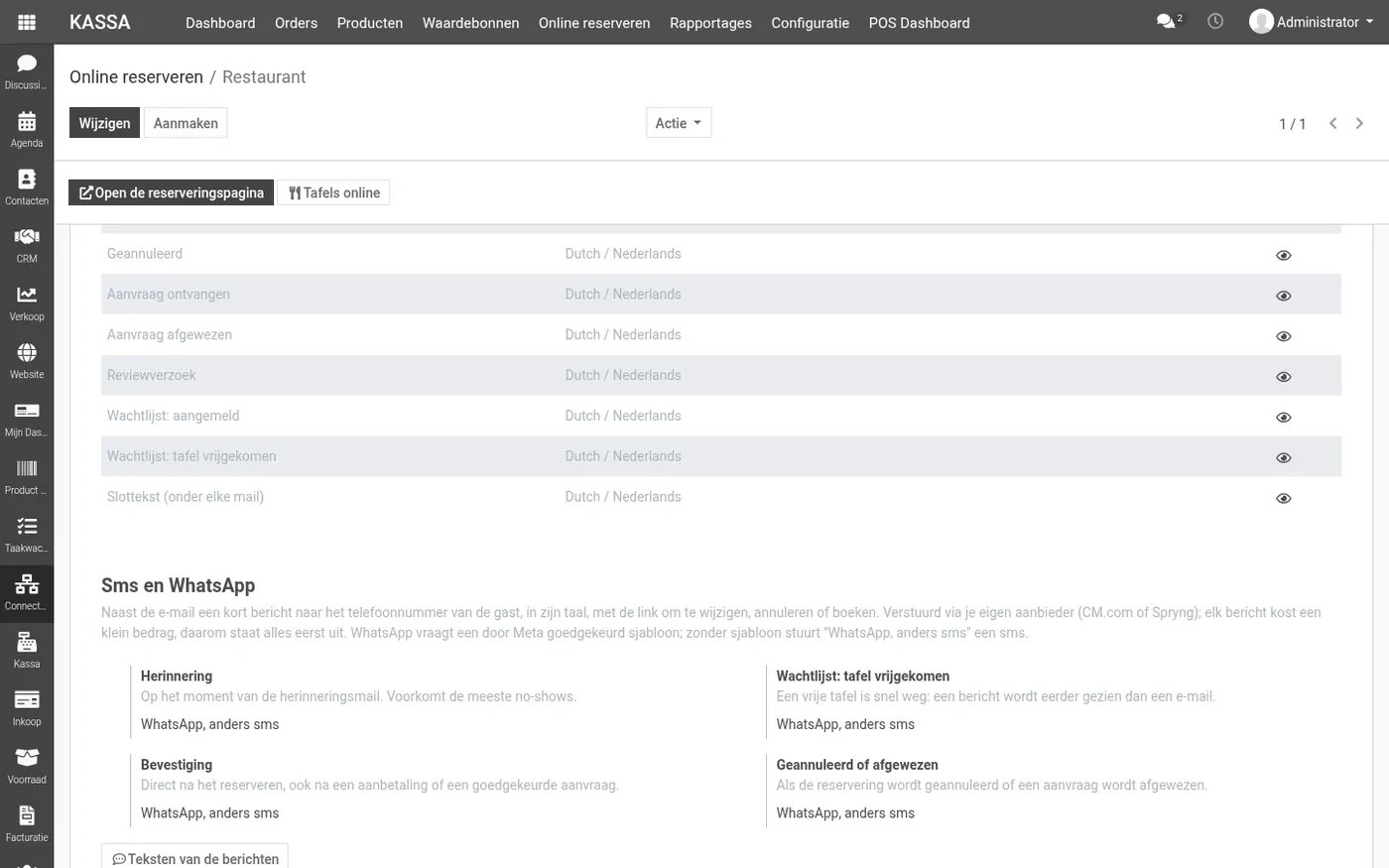Go to next record arrow
1389x868 pixels.
[1359, 123]
